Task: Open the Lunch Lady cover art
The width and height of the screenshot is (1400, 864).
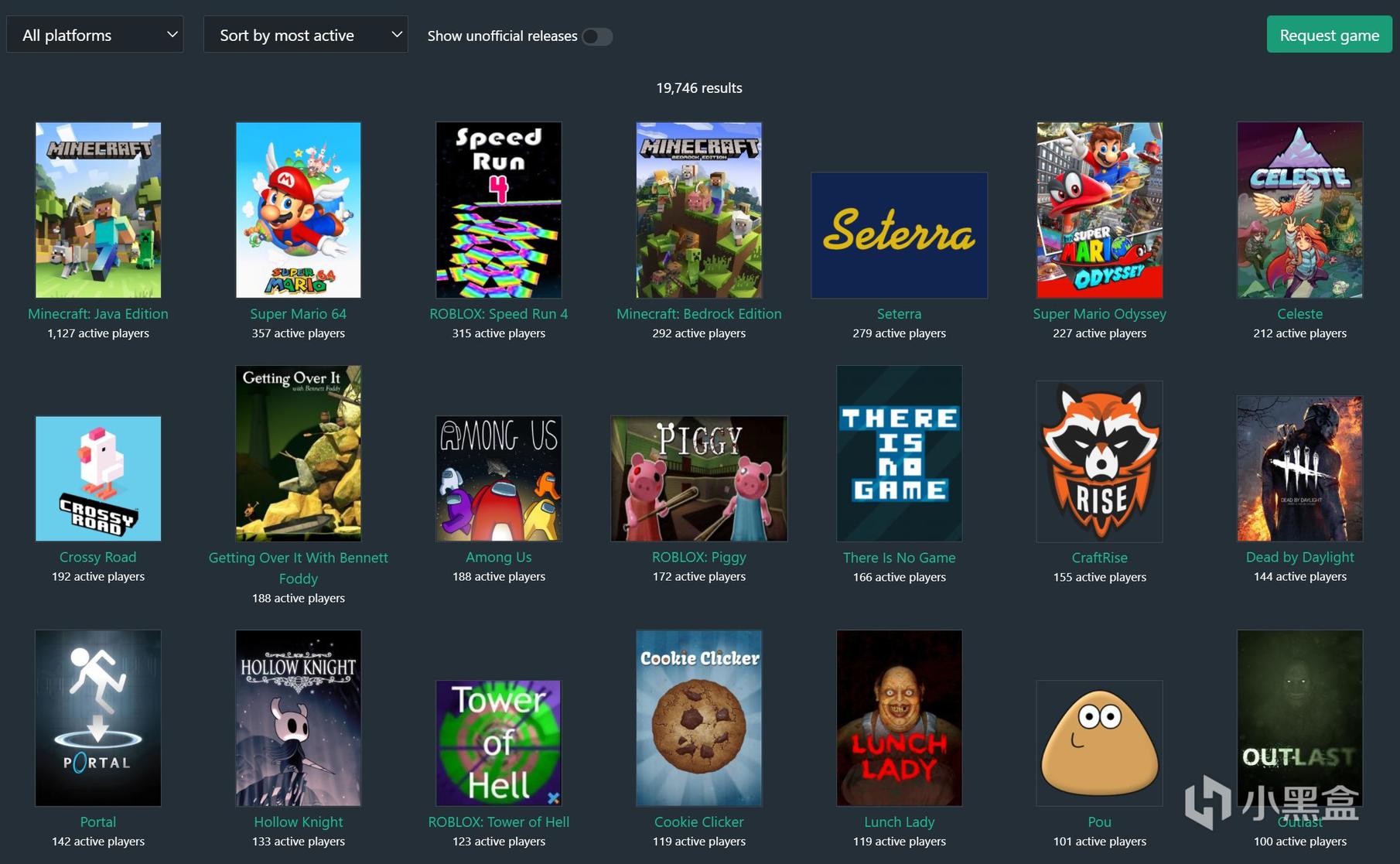Action: tap(900, 718)
